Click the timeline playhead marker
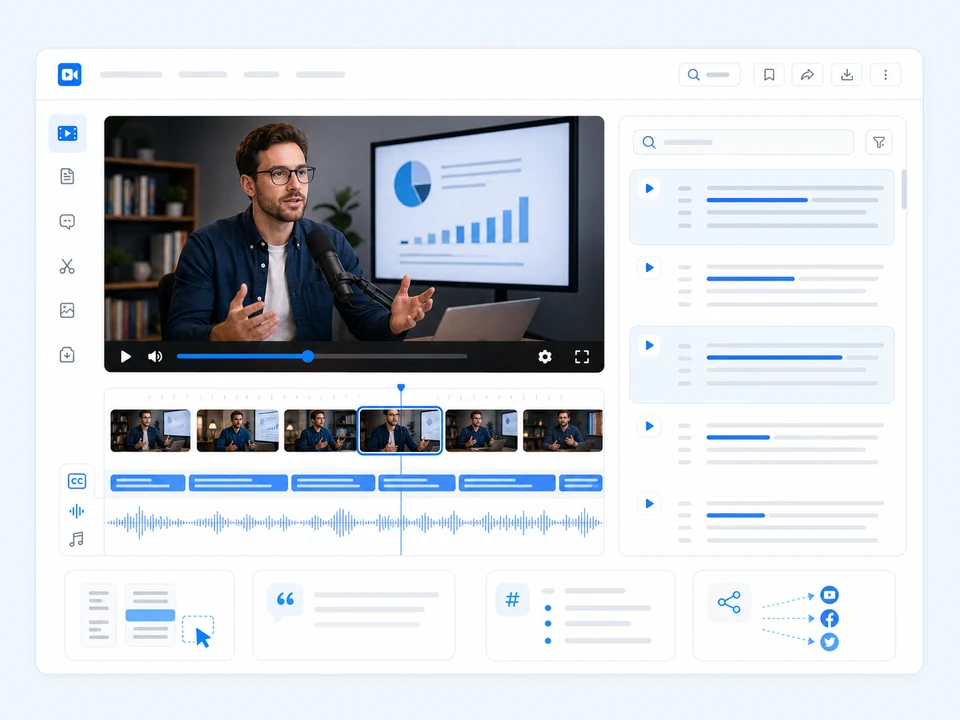This screenshot has width=960, height=720. tap(401, 387)
